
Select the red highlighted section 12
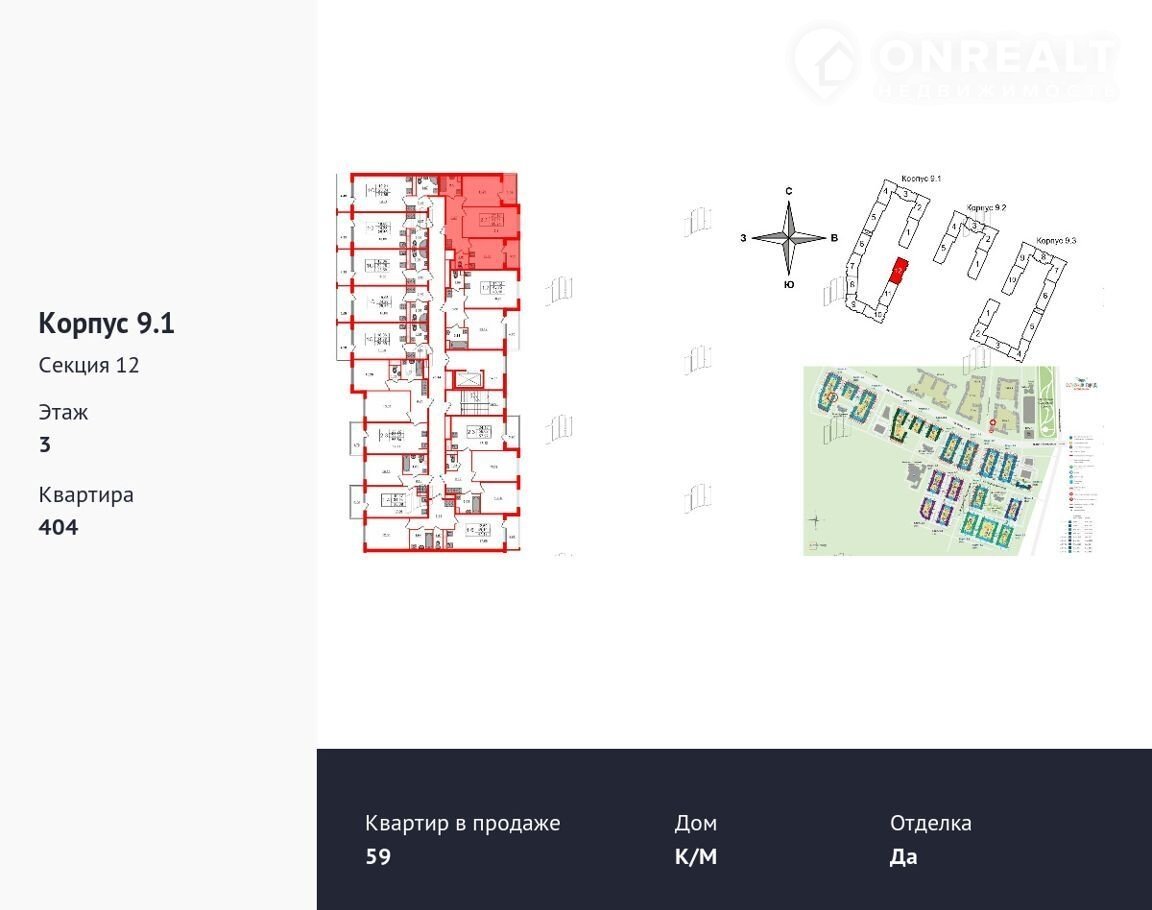coord(898,271)
